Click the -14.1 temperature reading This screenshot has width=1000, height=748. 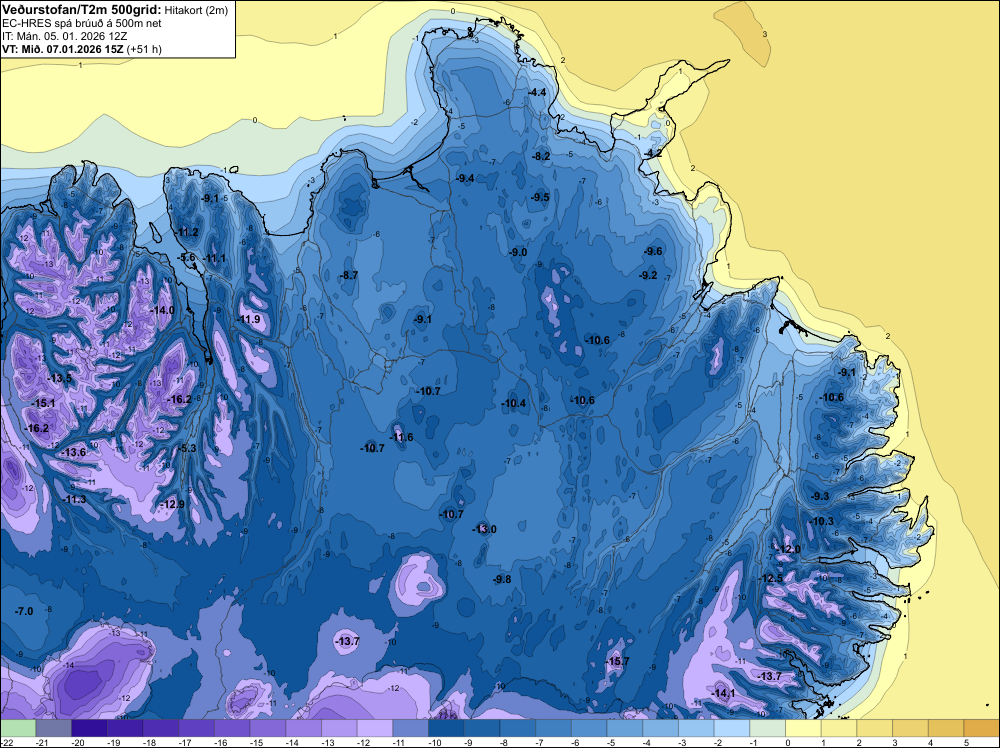point(723,693)
